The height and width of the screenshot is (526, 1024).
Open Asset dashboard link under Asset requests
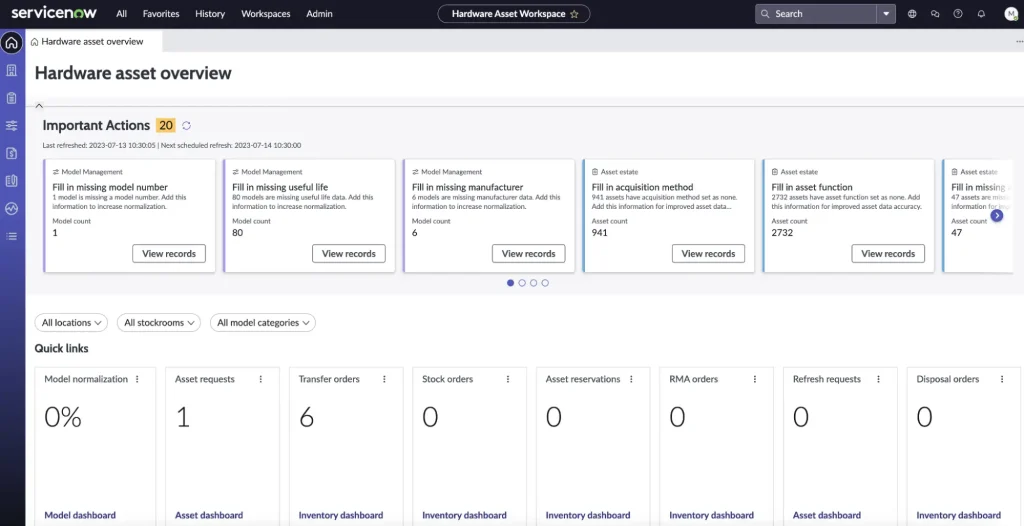pos(209,516)
